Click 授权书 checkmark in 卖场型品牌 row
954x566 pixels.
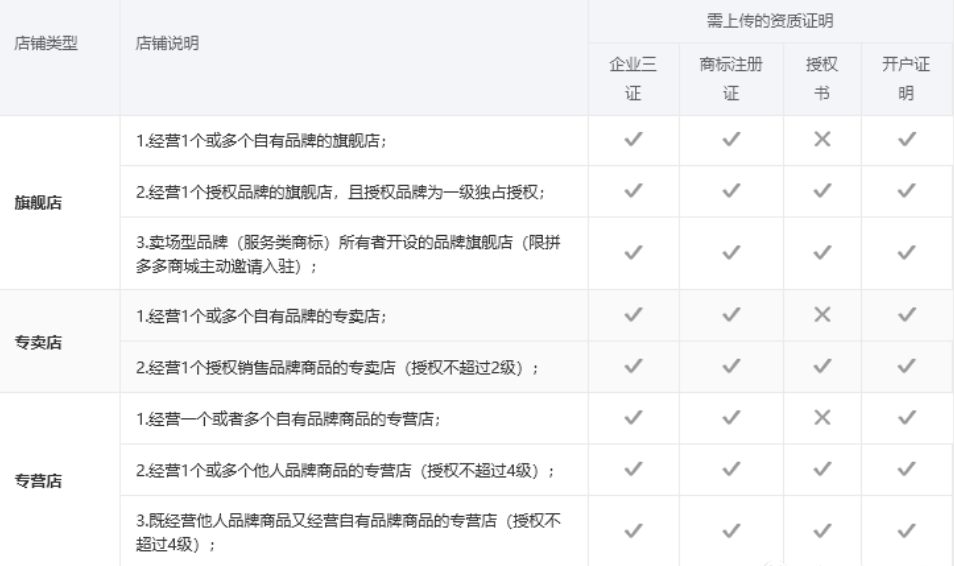822,254
